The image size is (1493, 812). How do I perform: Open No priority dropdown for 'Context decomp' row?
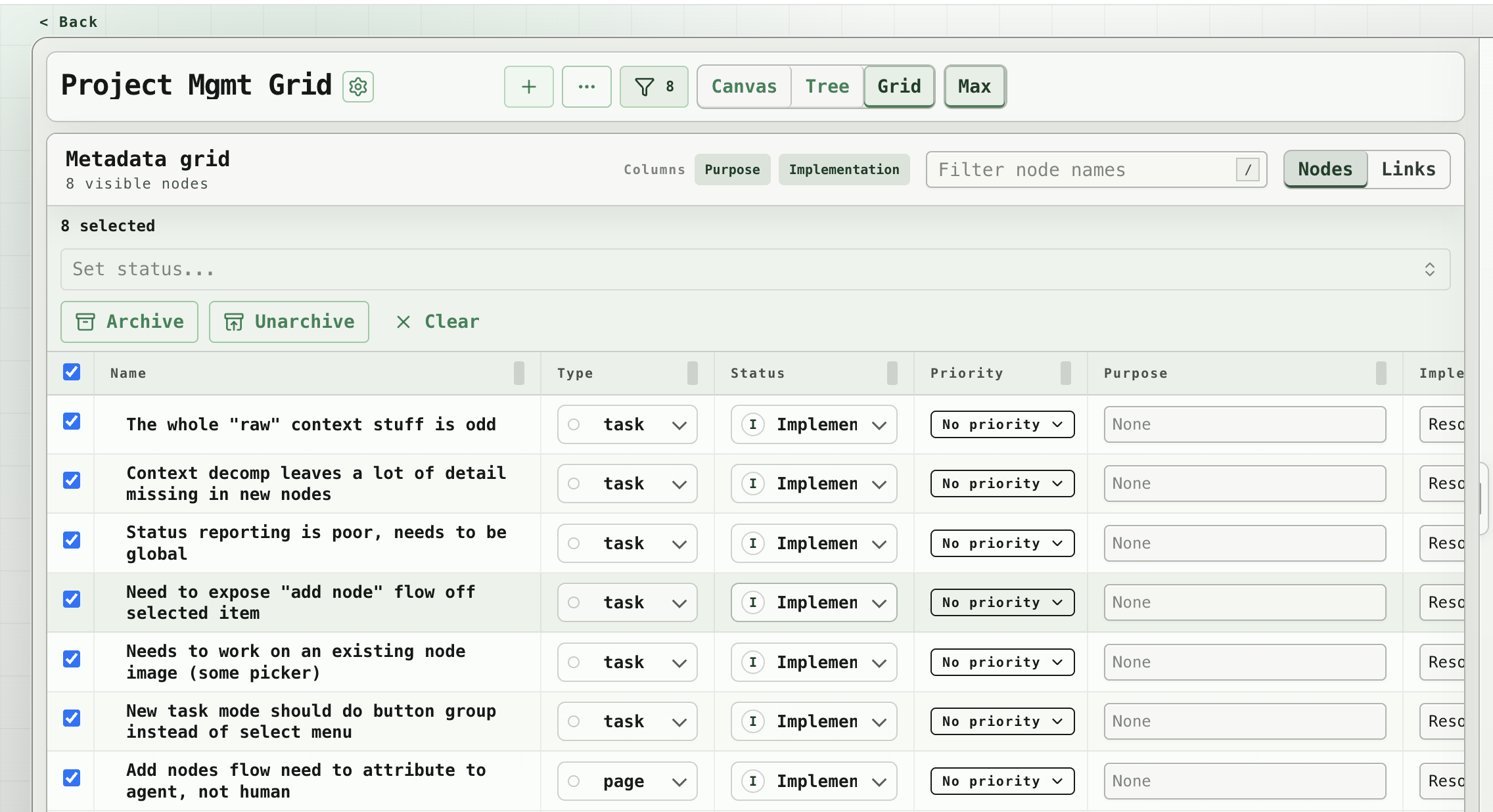1003,484
